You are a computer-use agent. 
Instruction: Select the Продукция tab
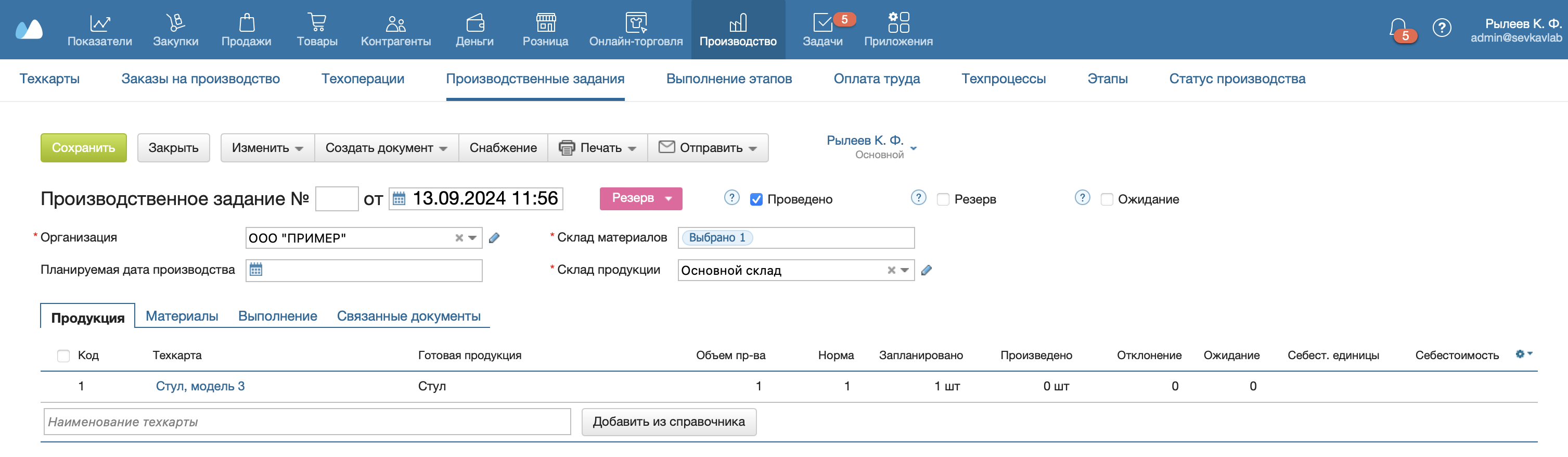[x=87, y=318]
